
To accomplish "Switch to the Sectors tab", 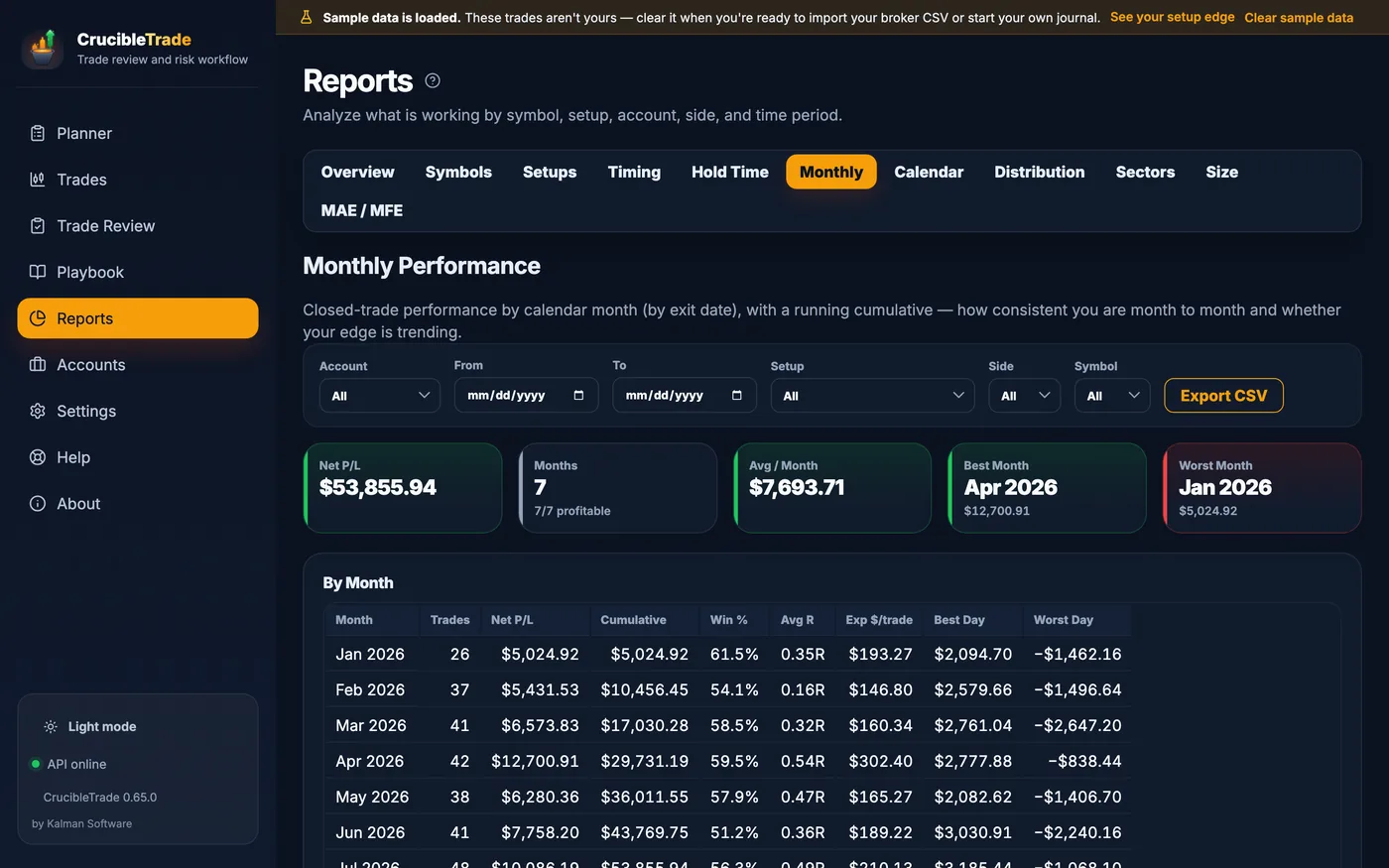I will tap(1145, 172).
